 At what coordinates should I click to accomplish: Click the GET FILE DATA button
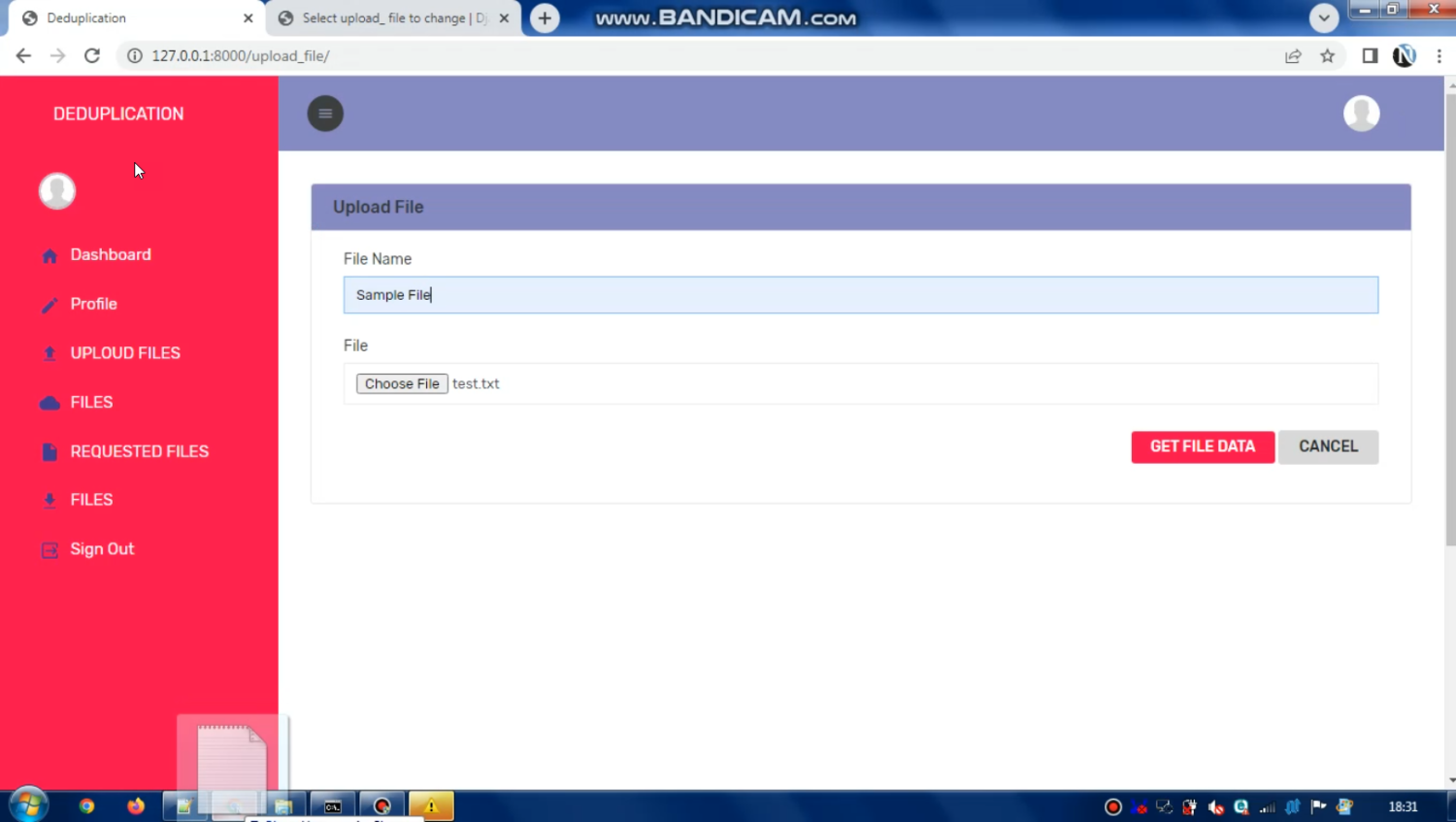point(1202,446)
